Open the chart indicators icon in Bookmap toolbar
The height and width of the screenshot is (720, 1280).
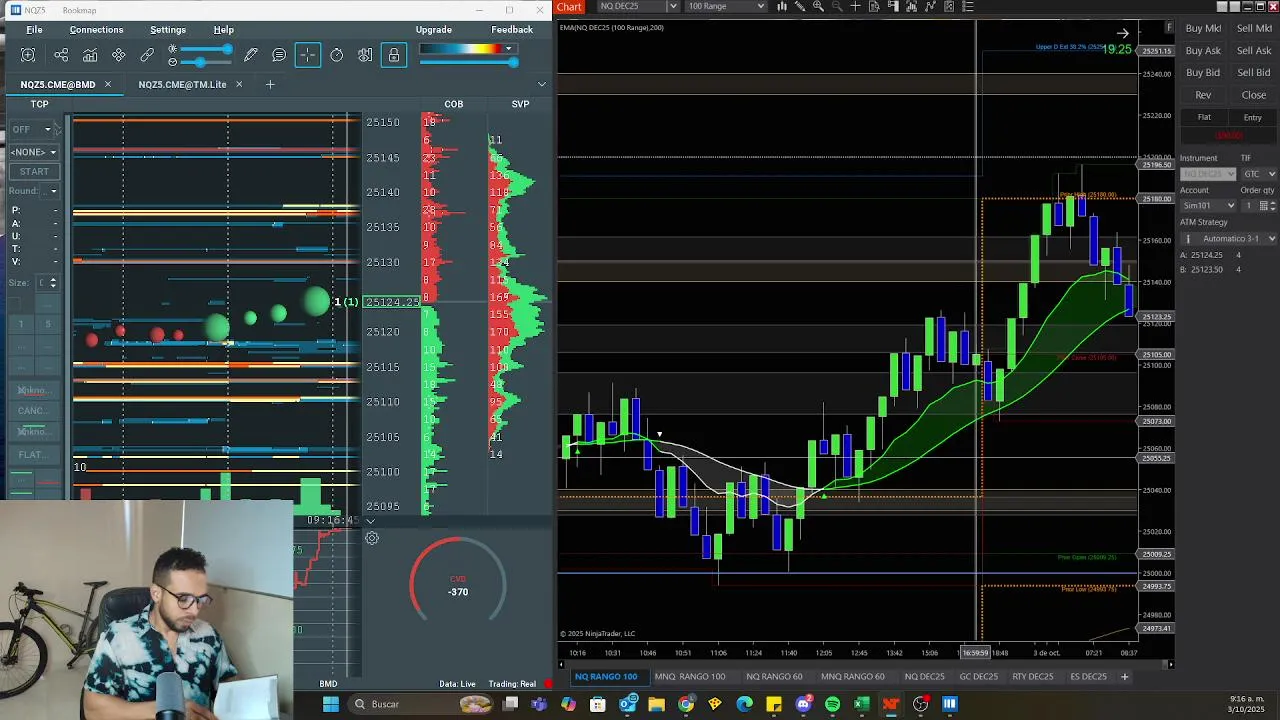(90, 55)
